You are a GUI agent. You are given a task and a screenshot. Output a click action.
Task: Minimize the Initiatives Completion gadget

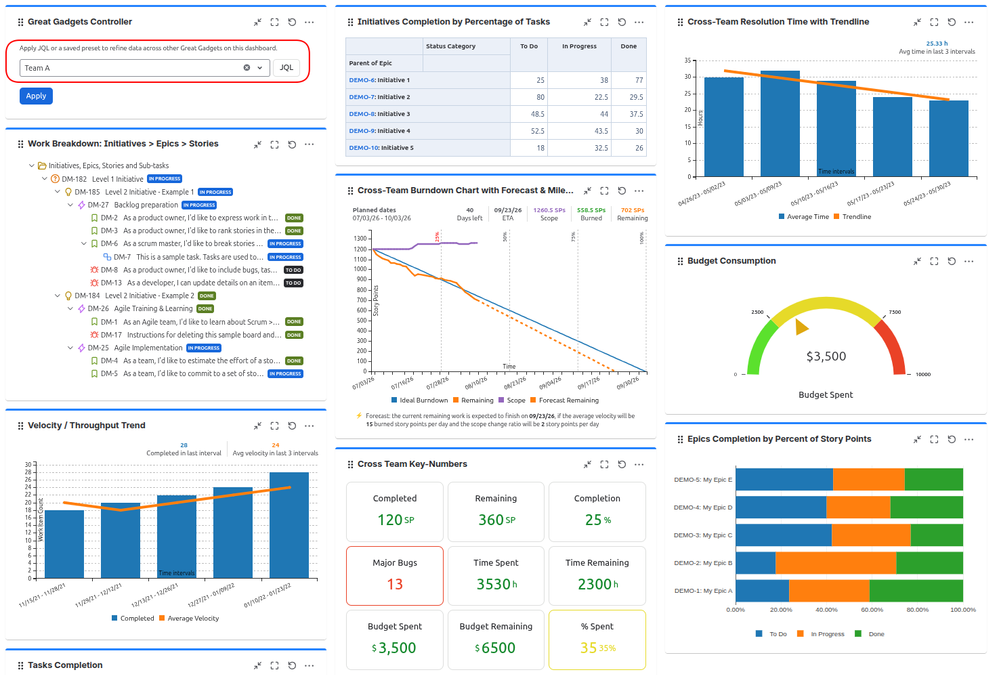[x=587, y=22]
